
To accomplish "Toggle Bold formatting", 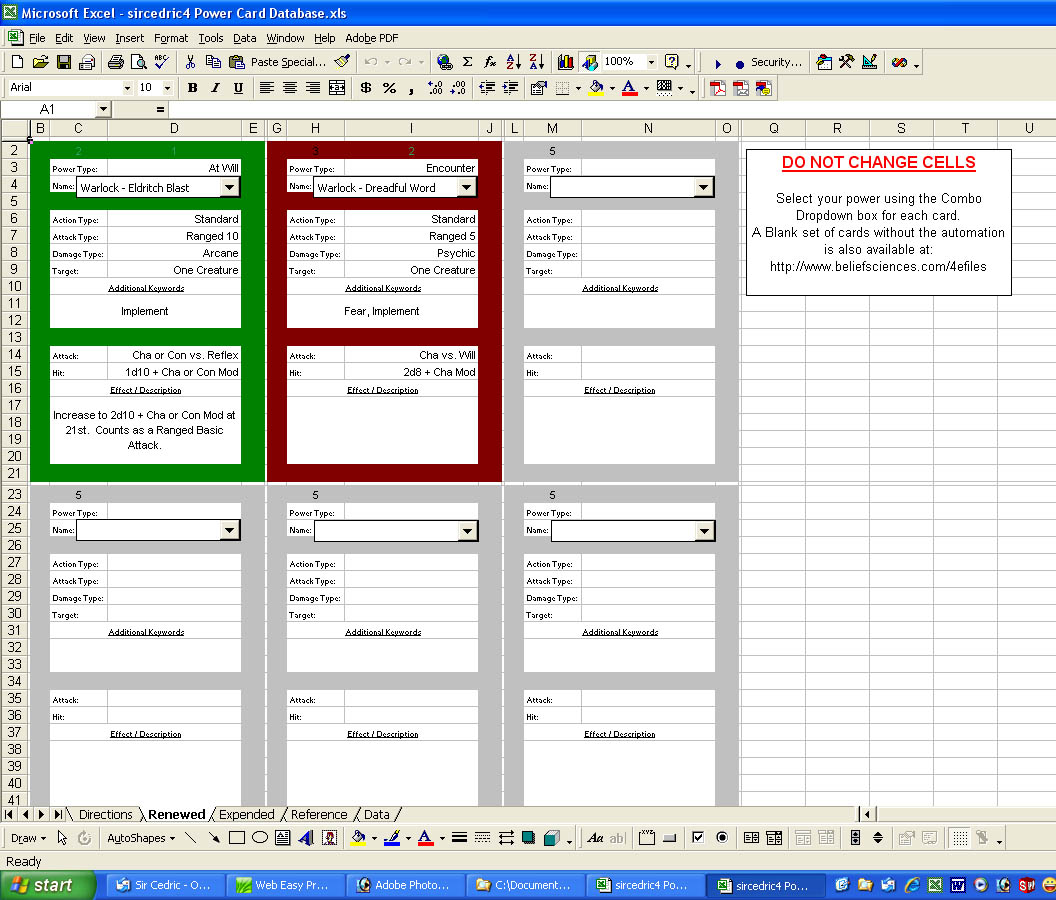I will coord(193,88).
